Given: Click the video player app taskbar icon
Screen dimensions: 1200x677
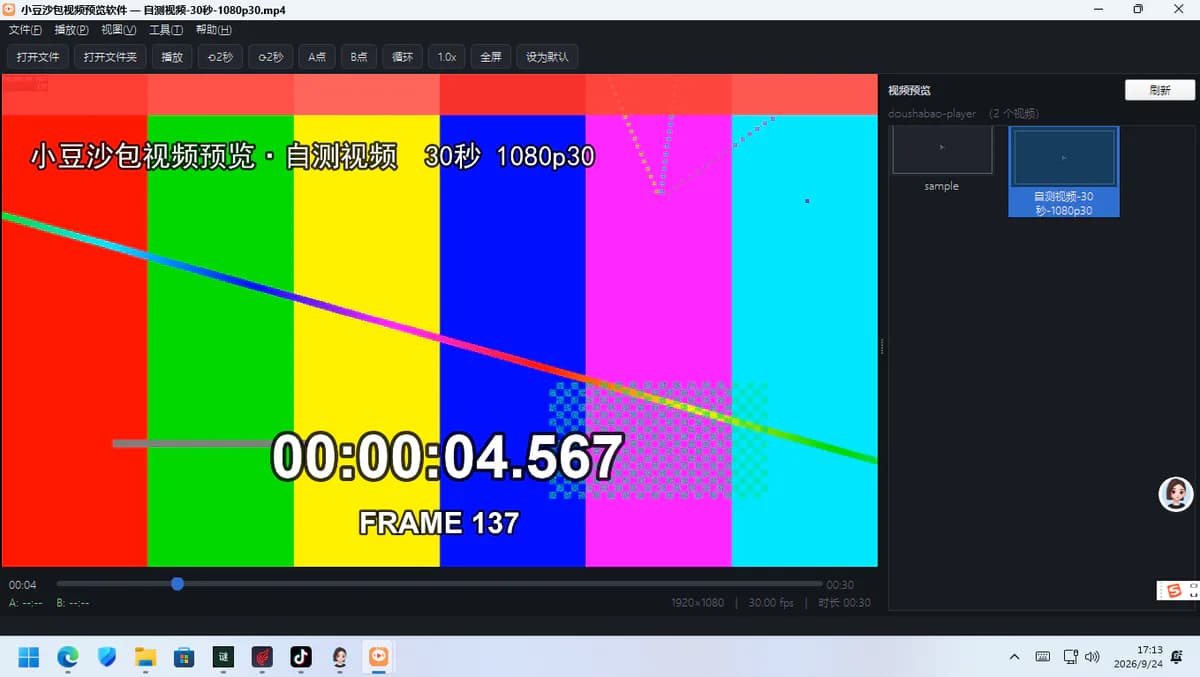Looking at the screenshot, I should [378, 657].
